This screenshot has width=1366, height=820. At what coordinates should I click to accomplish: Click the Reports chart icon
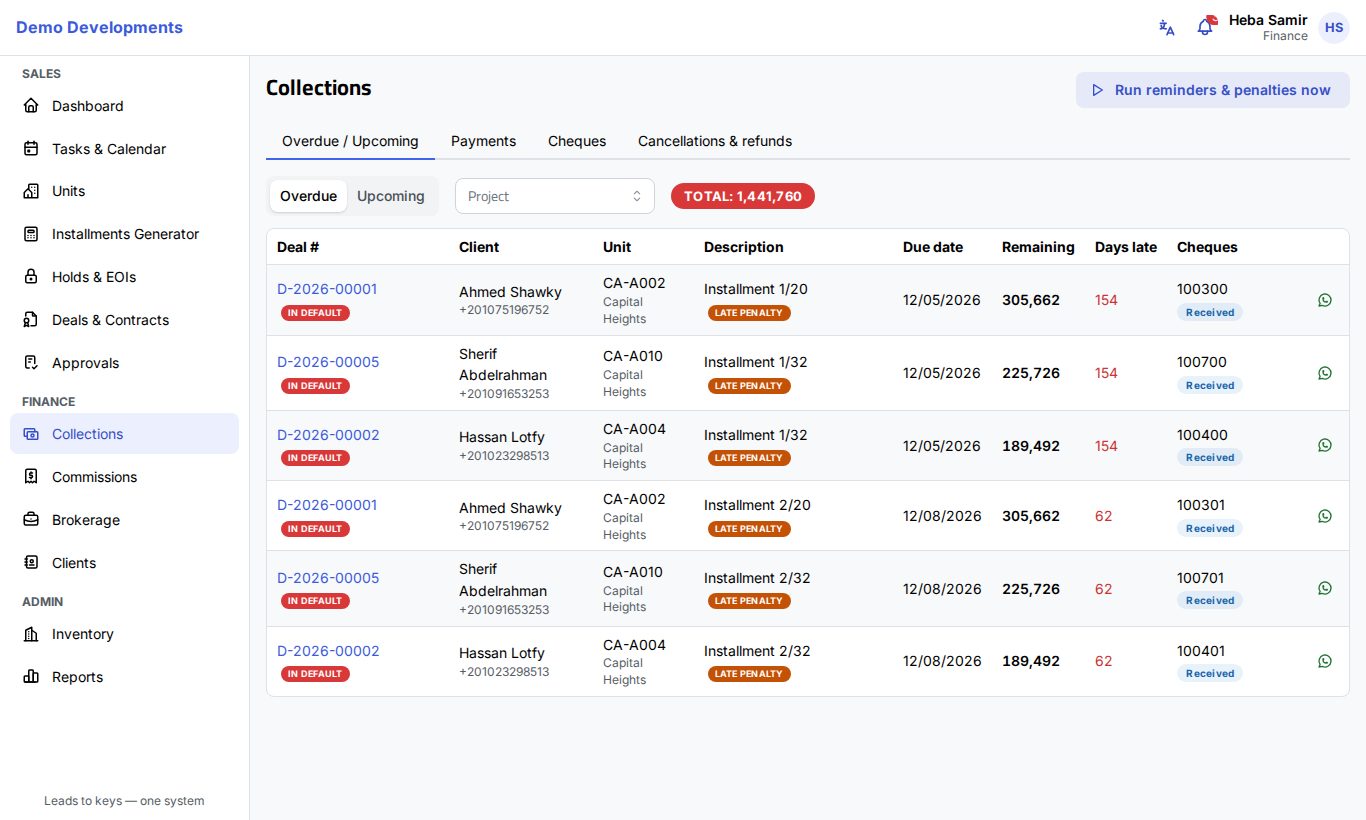click(31, 677)
